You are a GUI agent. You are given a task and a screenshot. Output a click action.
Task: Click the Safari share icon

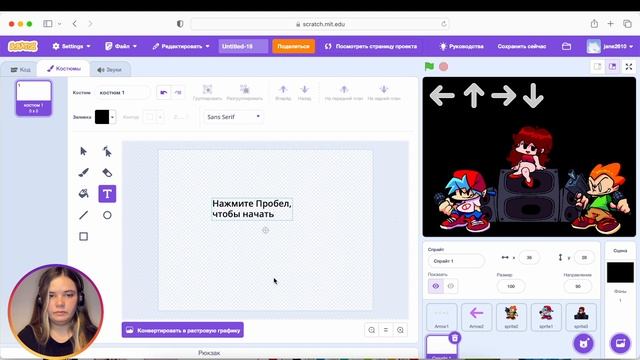coord(594,24)
